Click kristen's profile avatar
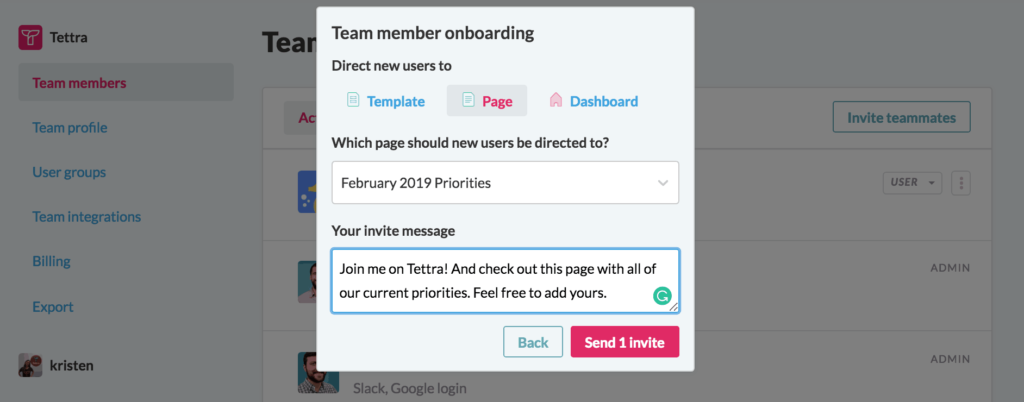 [30, 365]
